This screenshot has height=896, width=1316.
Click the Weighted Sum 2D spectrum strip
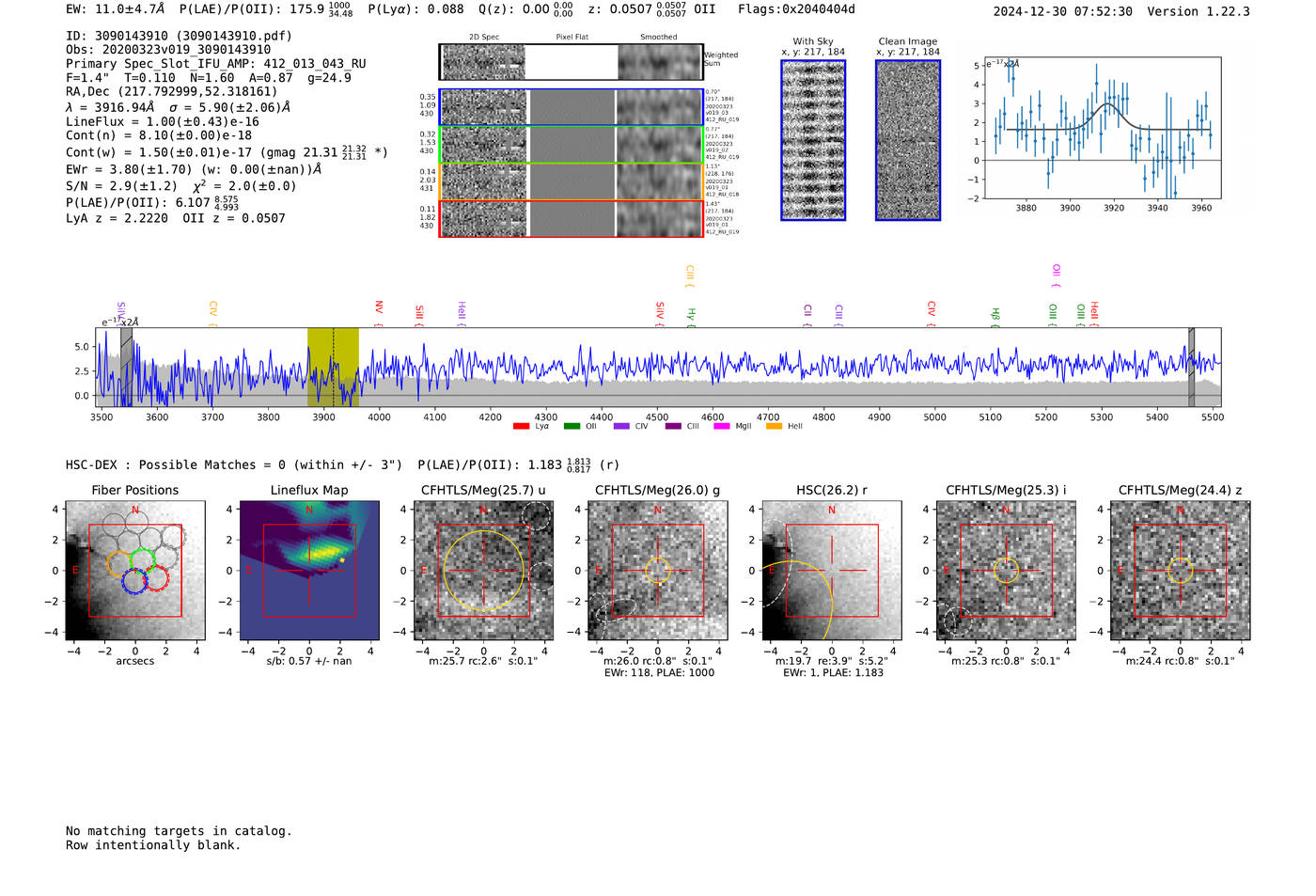pos(572,62)
